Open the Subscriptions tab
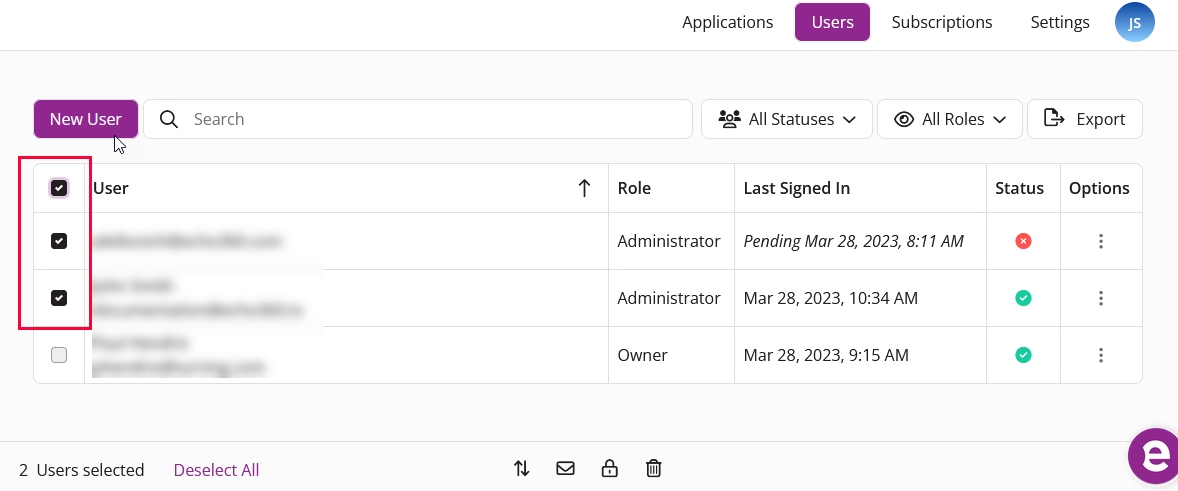Image resolution: width=1178 pixels, height=491 pixels. click(941, 23)
